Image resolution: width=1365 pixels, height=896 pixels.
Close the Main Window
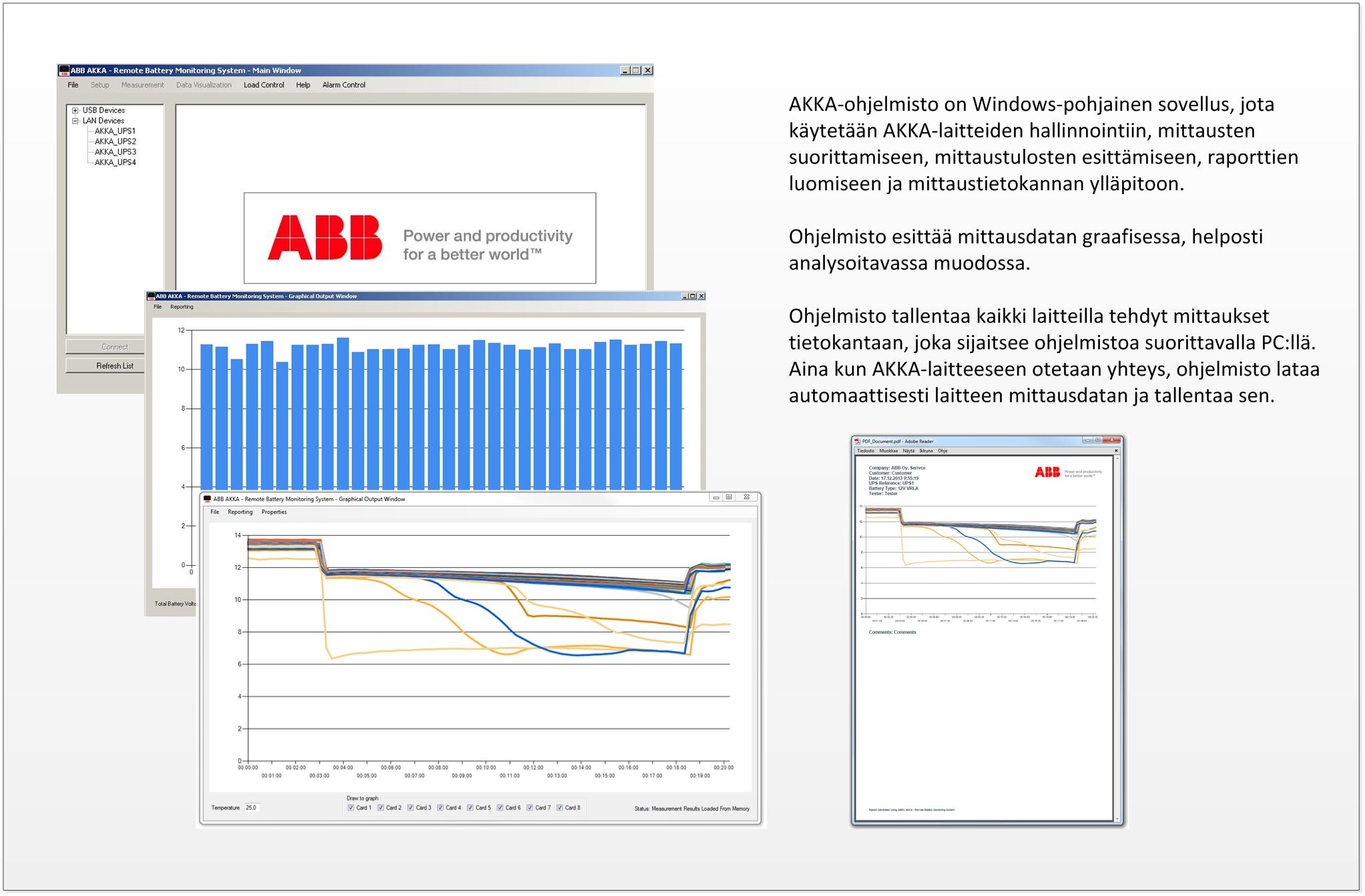(x=647, y=70)
